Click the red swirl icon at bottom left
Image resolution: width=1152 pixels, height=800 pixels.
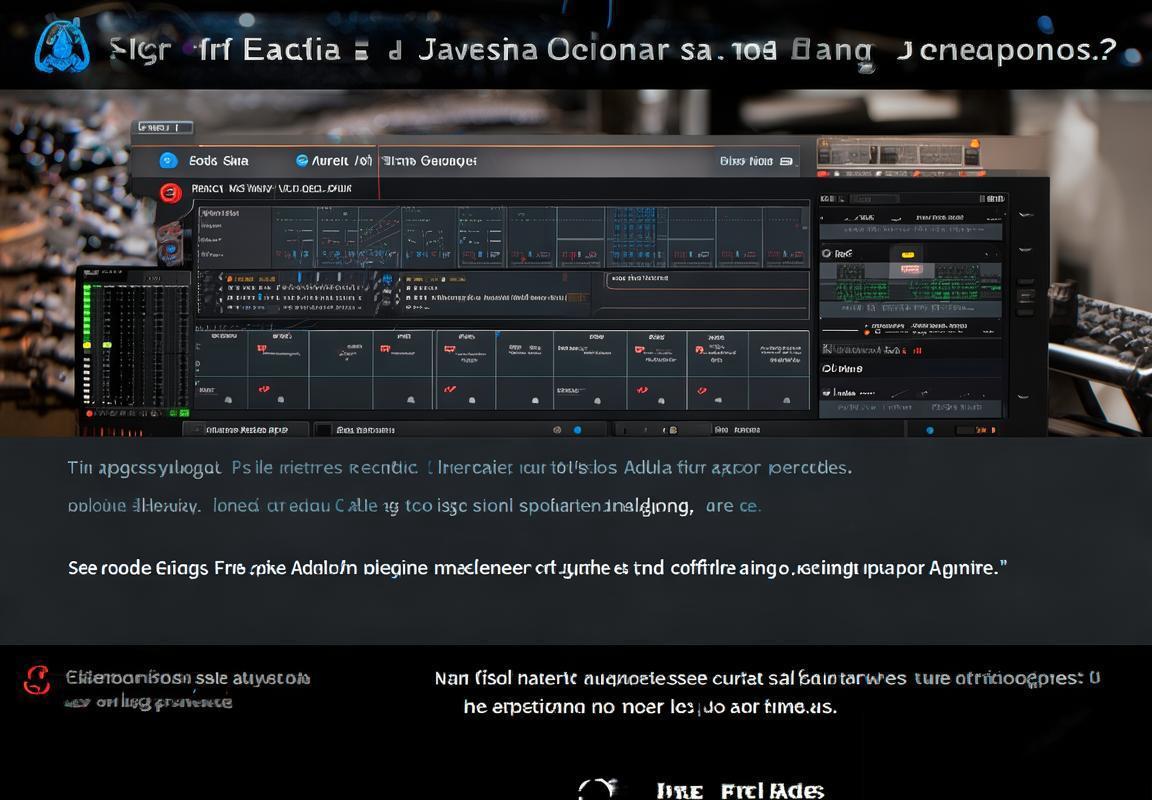(37, 681)
